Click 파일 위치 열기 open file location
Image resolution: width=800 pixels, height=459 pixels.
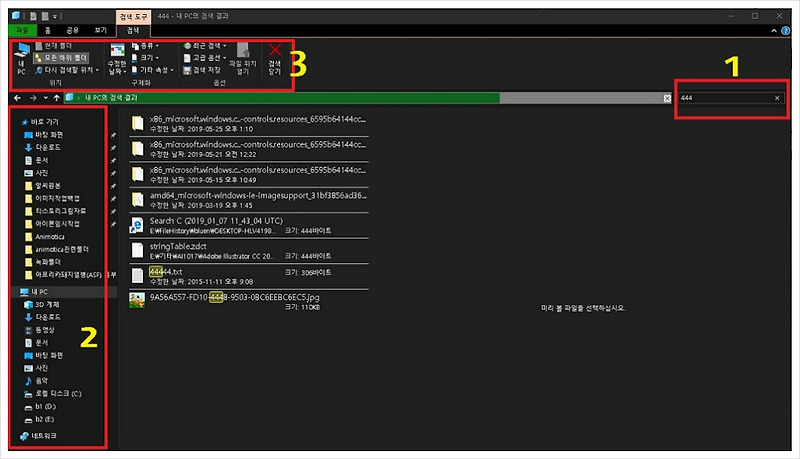pyautogui.click(x=242, y=59)
